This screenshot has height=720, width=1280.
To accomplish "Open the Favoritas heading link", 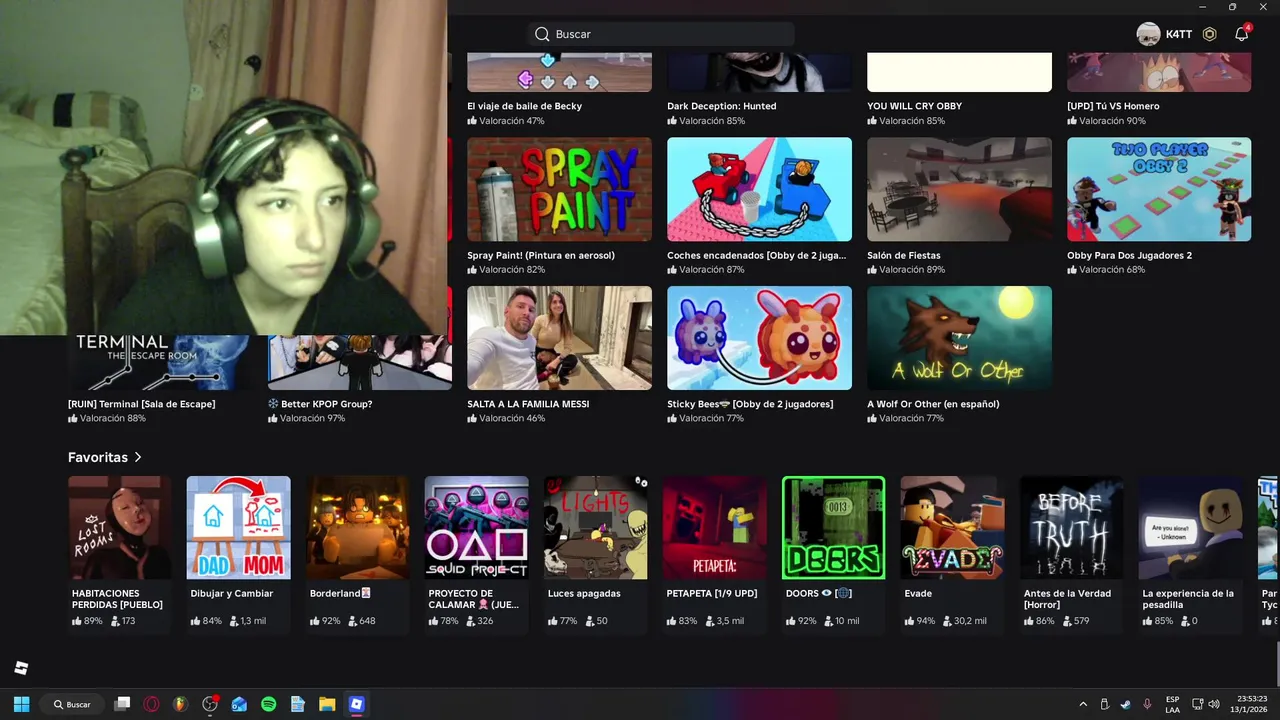I will (98, 457).
